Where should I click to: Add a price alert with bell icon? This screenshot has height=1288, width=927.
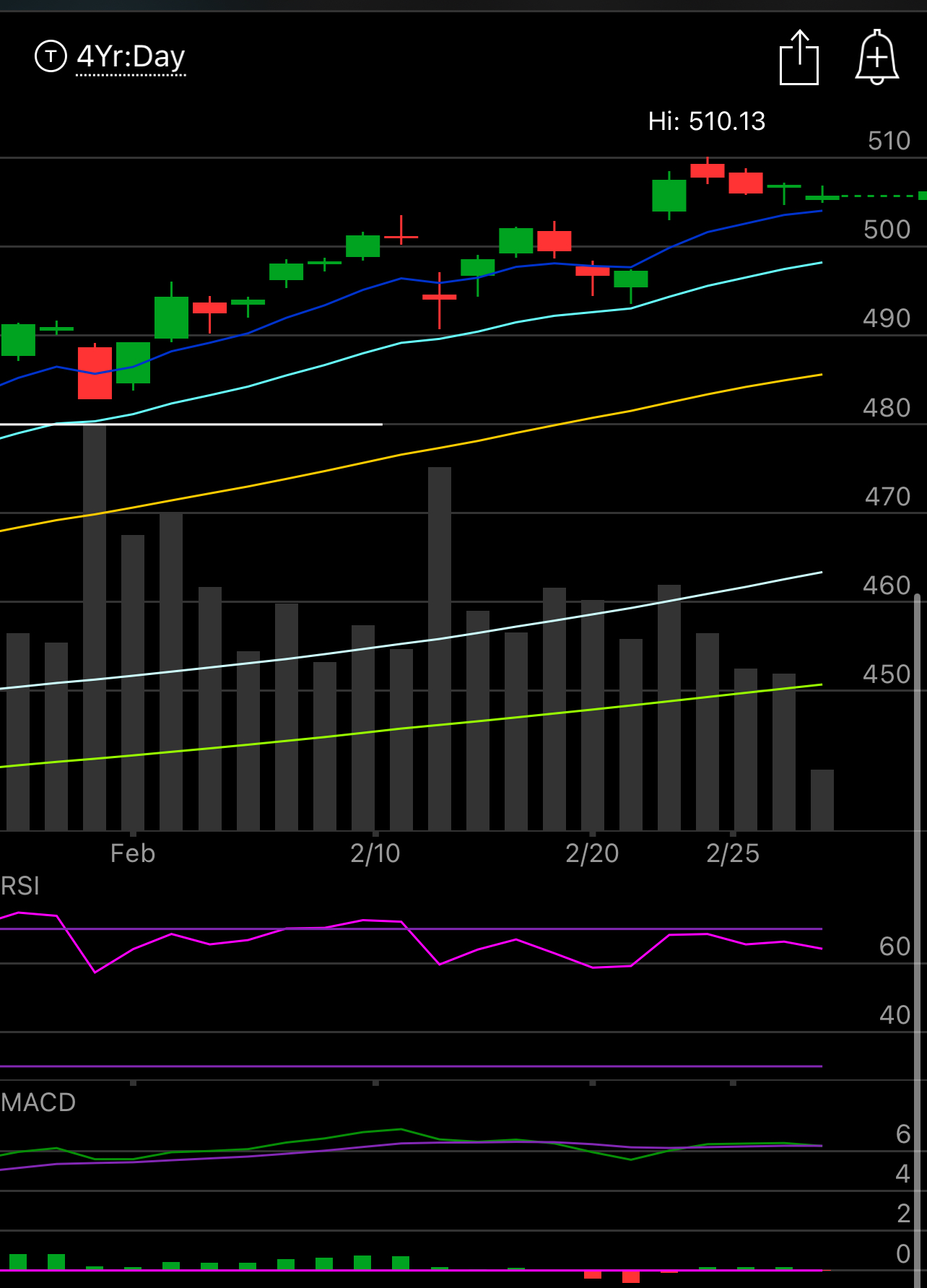[877, 57]
